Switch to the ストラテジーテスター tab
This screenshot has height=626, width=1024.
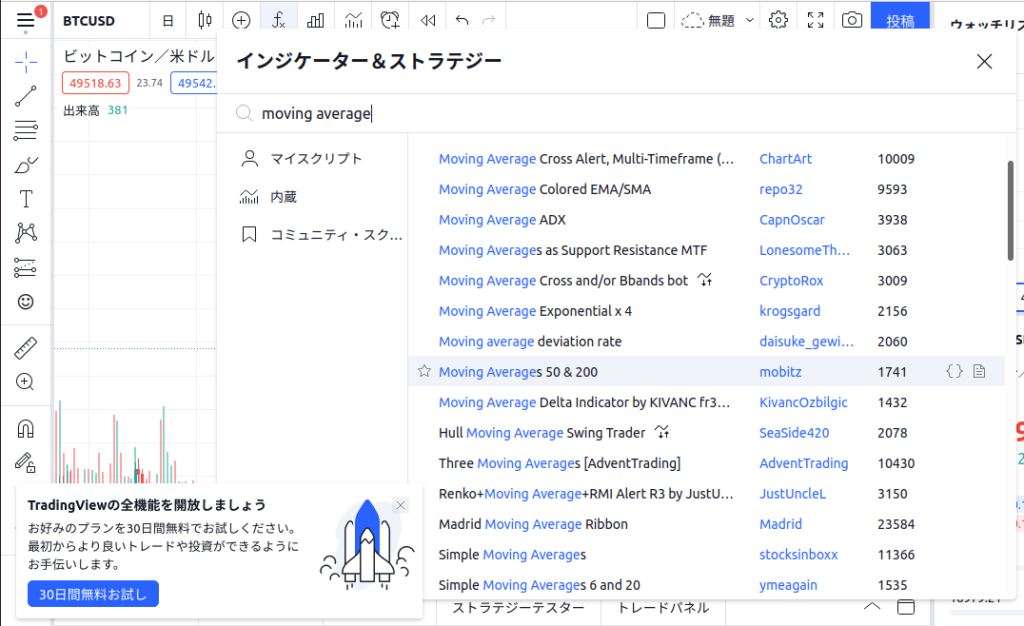pos(519,606)
